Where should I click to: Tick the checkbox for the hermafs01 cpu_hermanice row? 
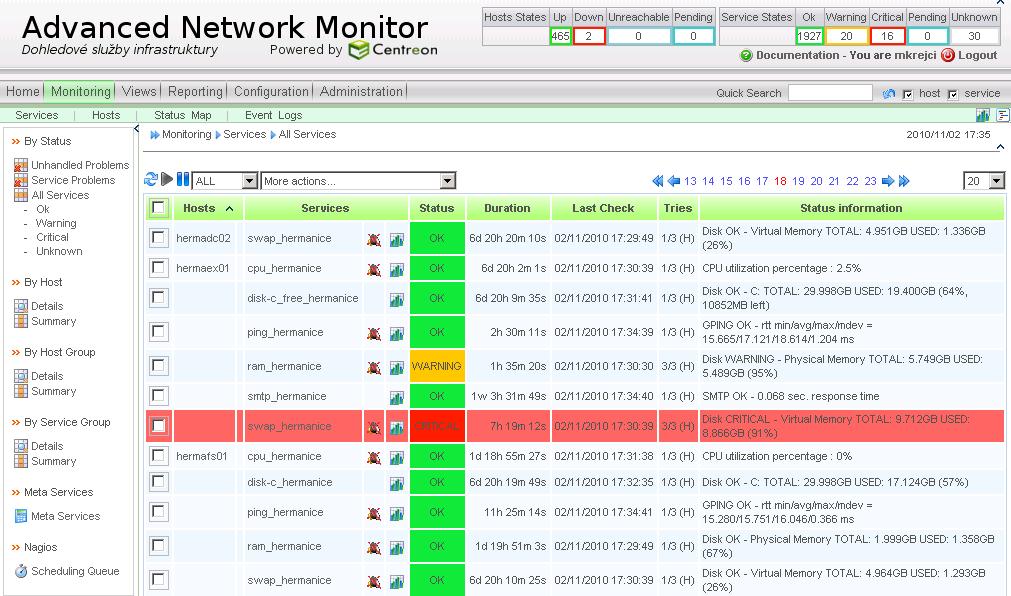pyautogui.click(x=158, y=456)
